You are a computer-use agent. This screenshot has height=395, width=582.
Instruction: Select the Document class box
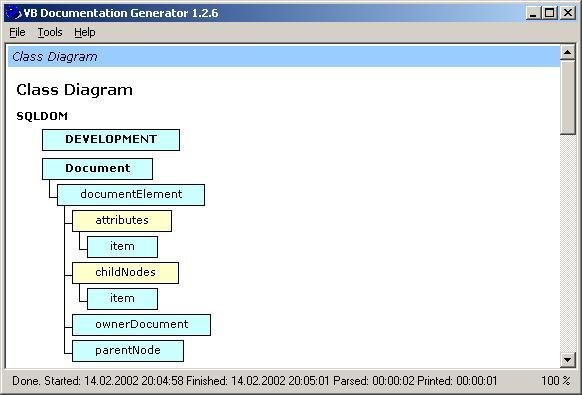pos(97,169)
